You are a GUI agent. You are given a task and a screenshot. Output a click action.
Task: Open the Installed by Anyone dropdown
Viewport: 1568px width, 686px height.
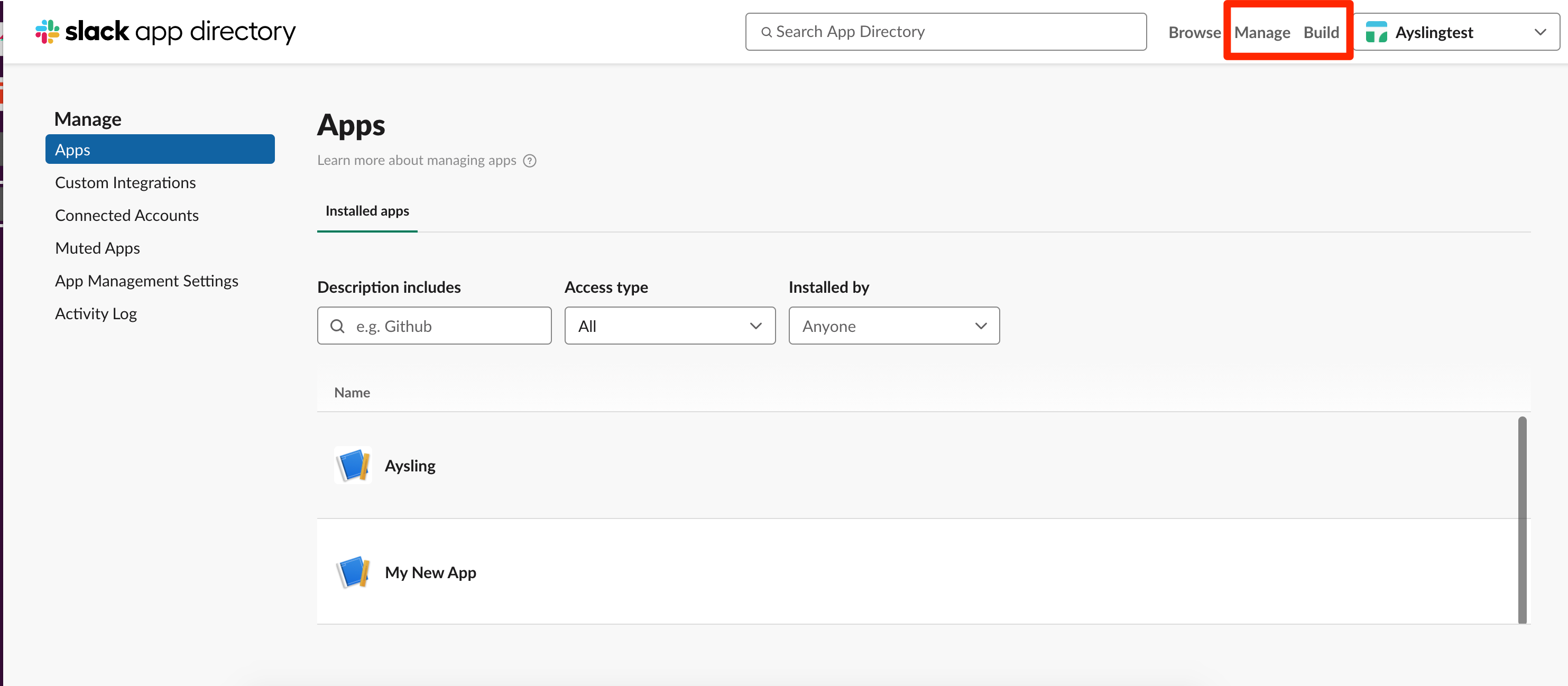click(893, 326)
